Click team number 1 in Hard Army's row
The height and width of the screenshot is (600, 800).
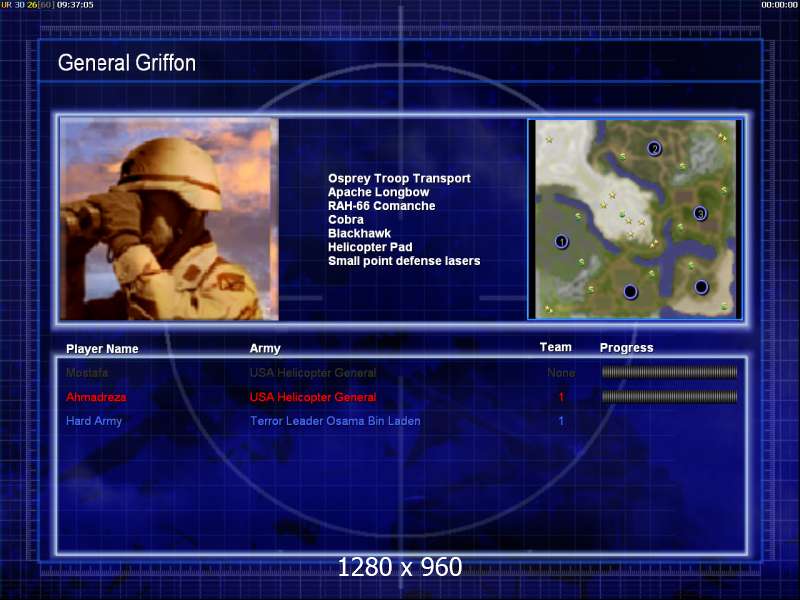(x=561, y=421)
